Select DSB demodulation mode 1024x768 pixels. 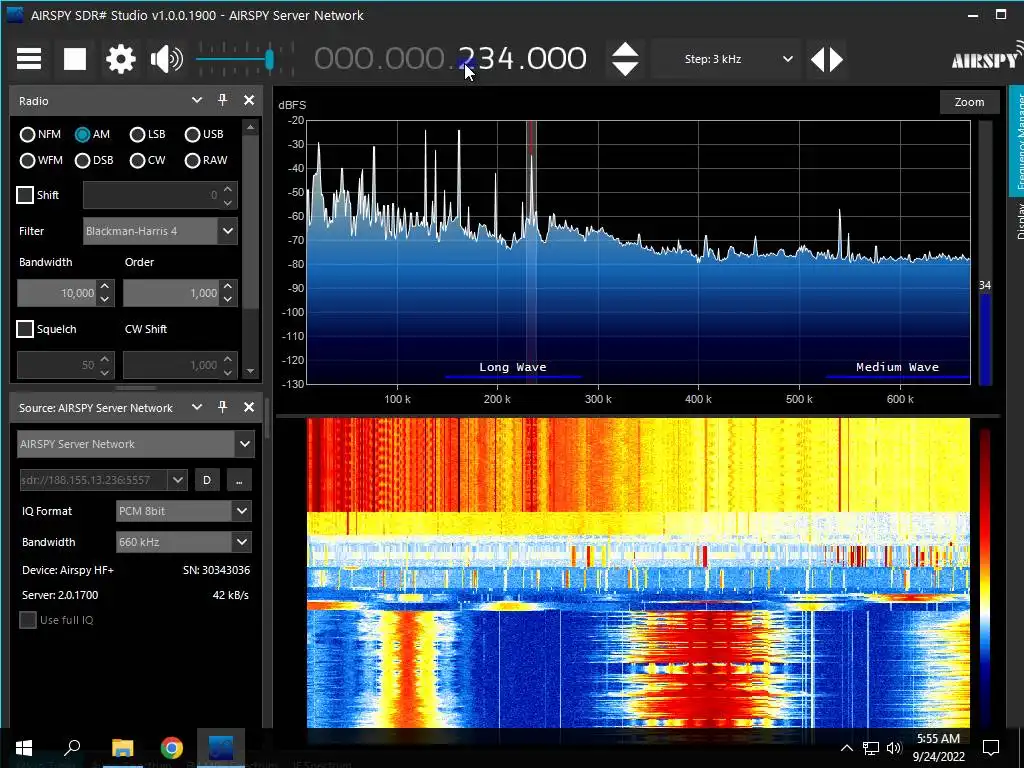94,161
